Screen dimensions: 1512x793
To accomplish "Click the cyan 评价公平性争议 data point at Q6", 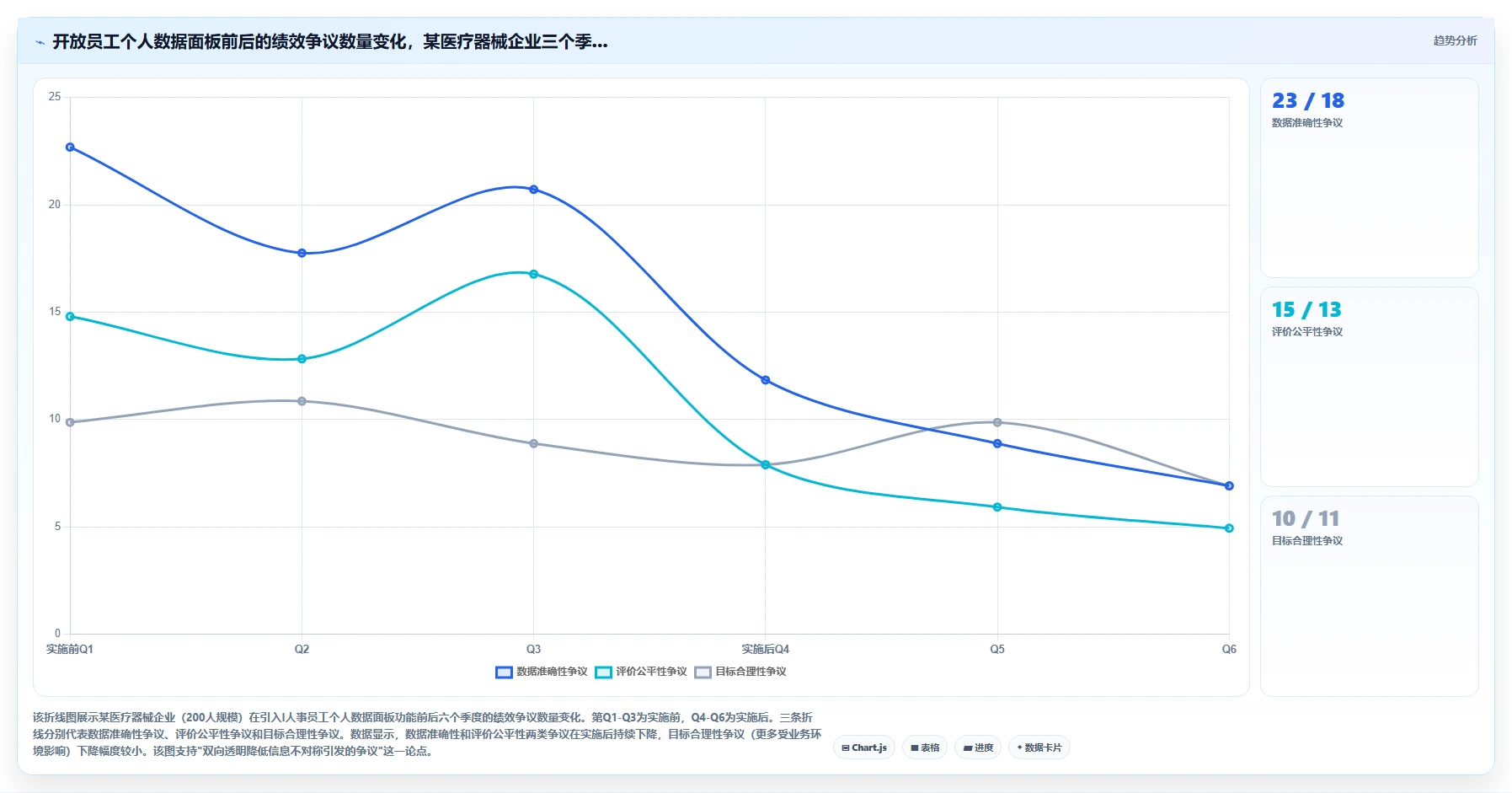I will point(1229,528).
